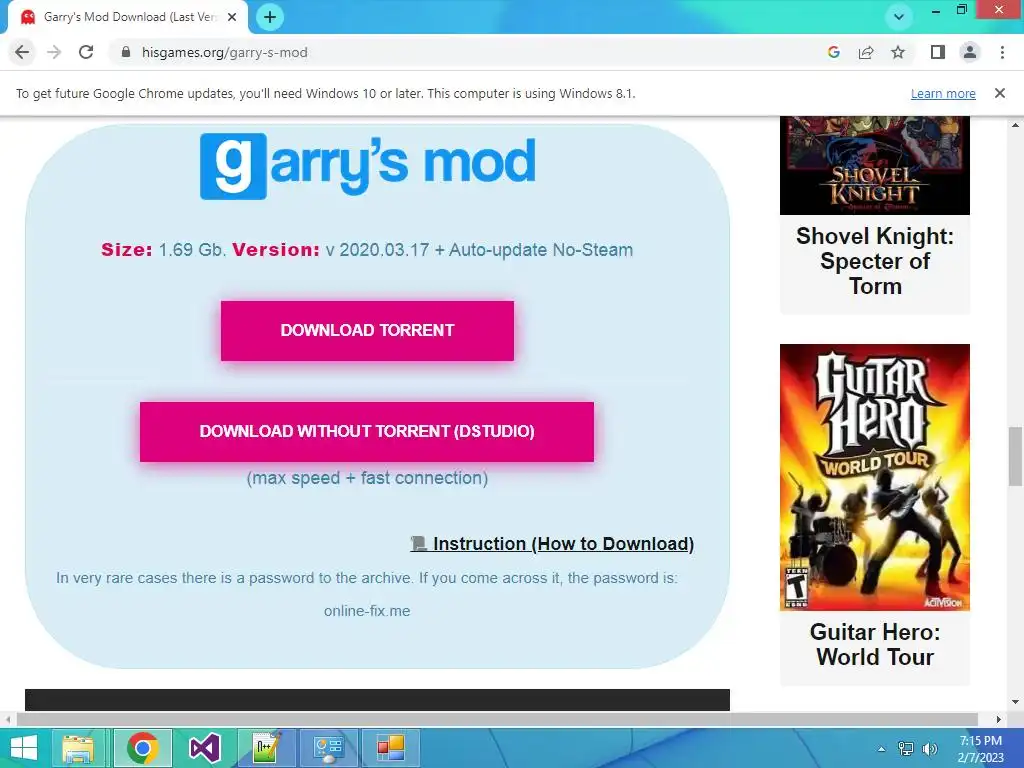This screenshot has width=1024, height=768.
Task: Open a new tab with the plus button
Action: pos(270,17)
